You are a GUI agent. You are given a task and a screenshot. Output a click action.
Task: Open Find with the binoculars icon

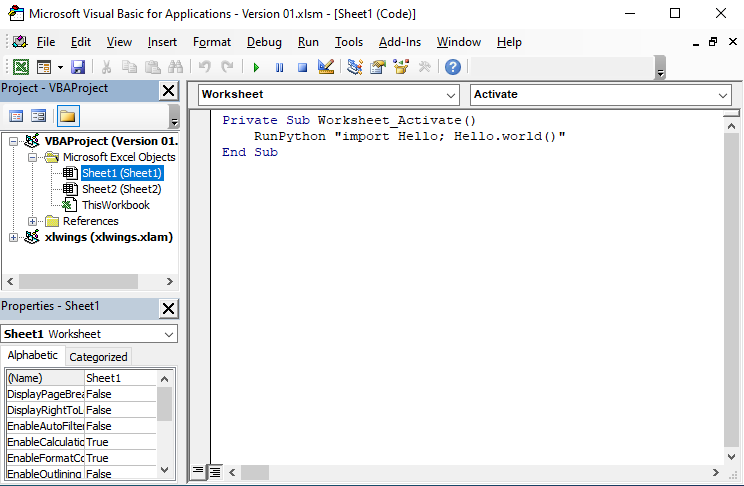(x=176, y=67)
